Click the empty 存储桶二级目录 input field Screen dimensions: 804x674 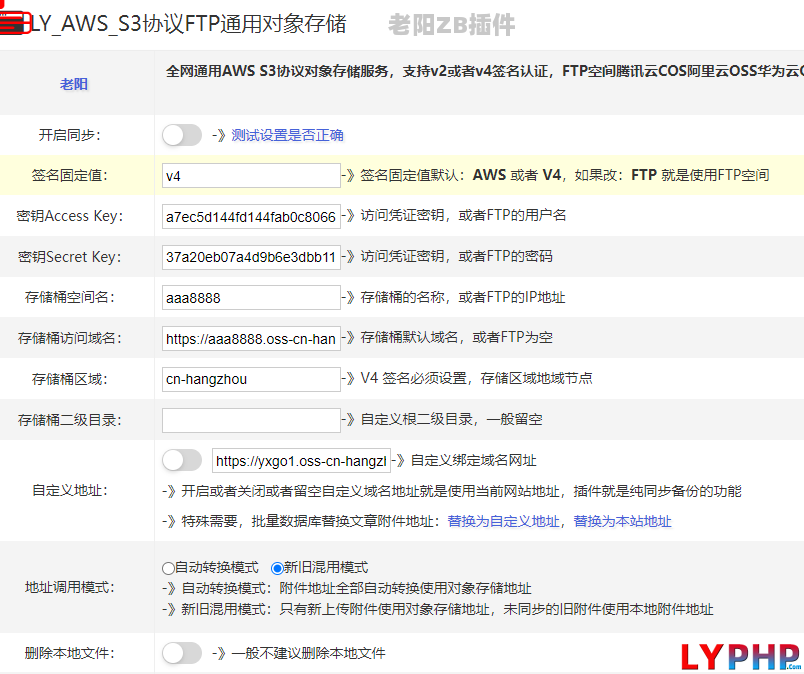tap(251, 420)
